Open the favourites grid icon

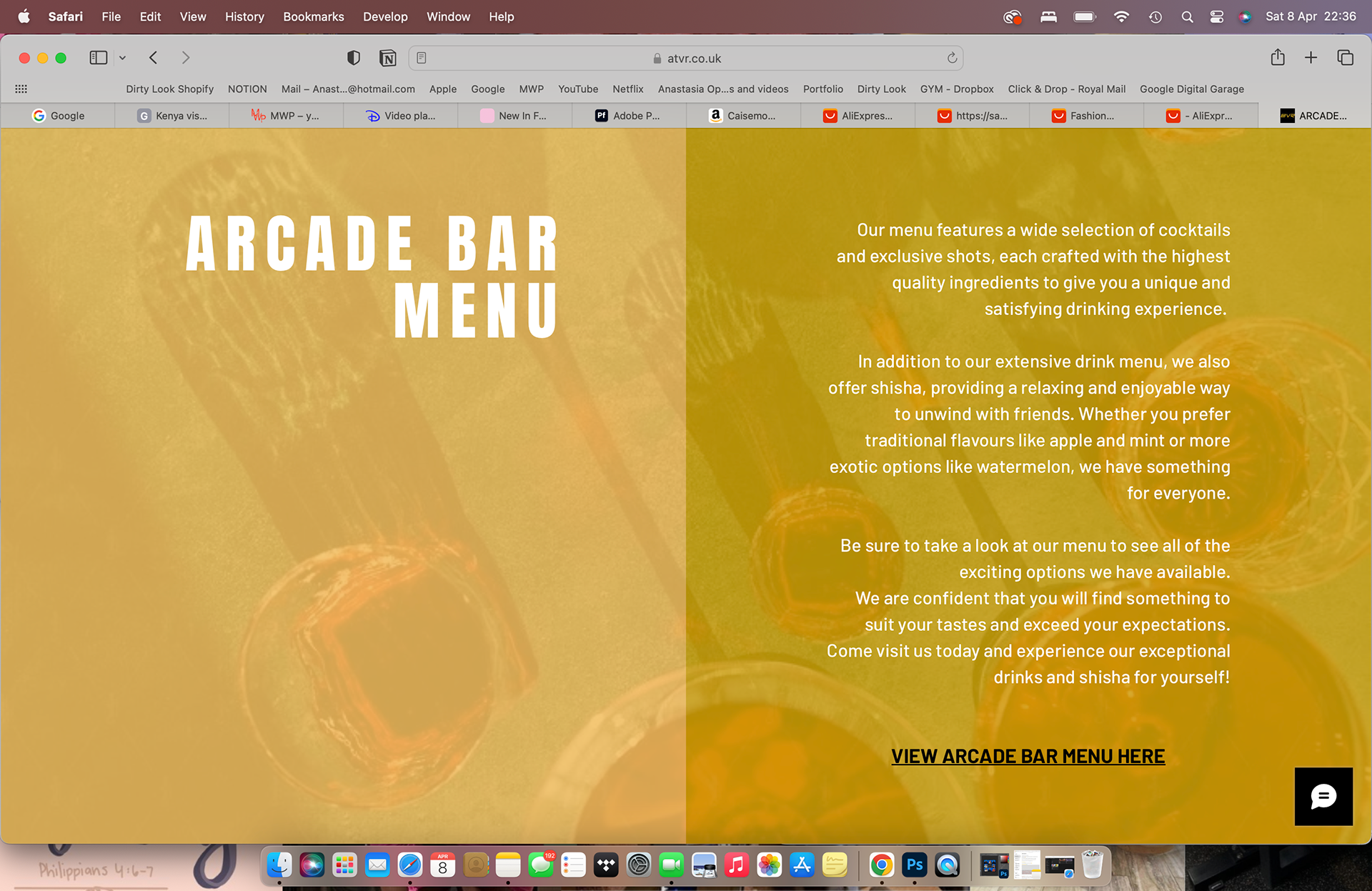(21, 89)
